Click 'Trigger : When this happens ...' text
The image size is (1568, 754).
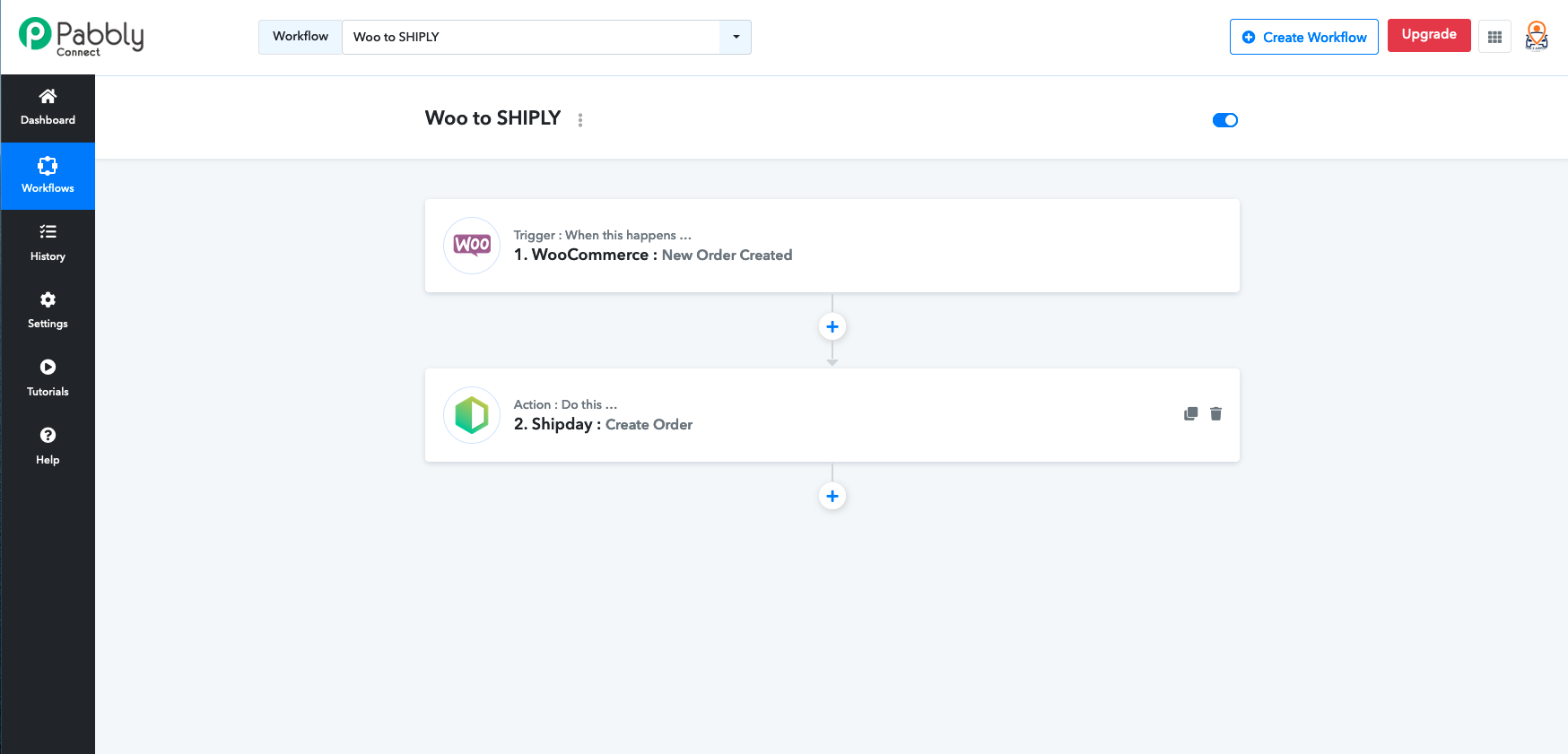pyautogui.click(x=602, y=235)
